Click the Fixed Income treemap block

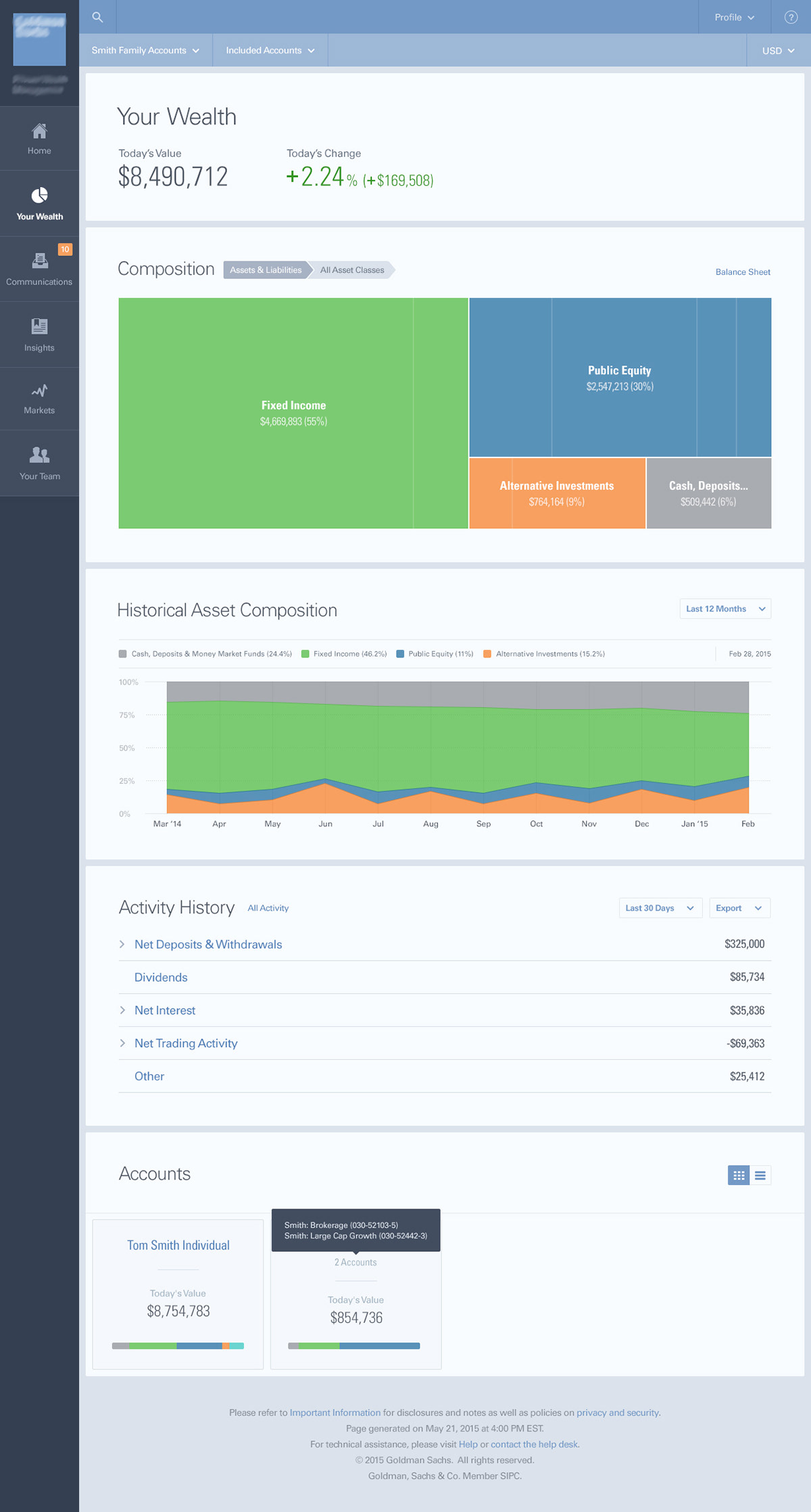pyautogui.click(x=293, y=413)
